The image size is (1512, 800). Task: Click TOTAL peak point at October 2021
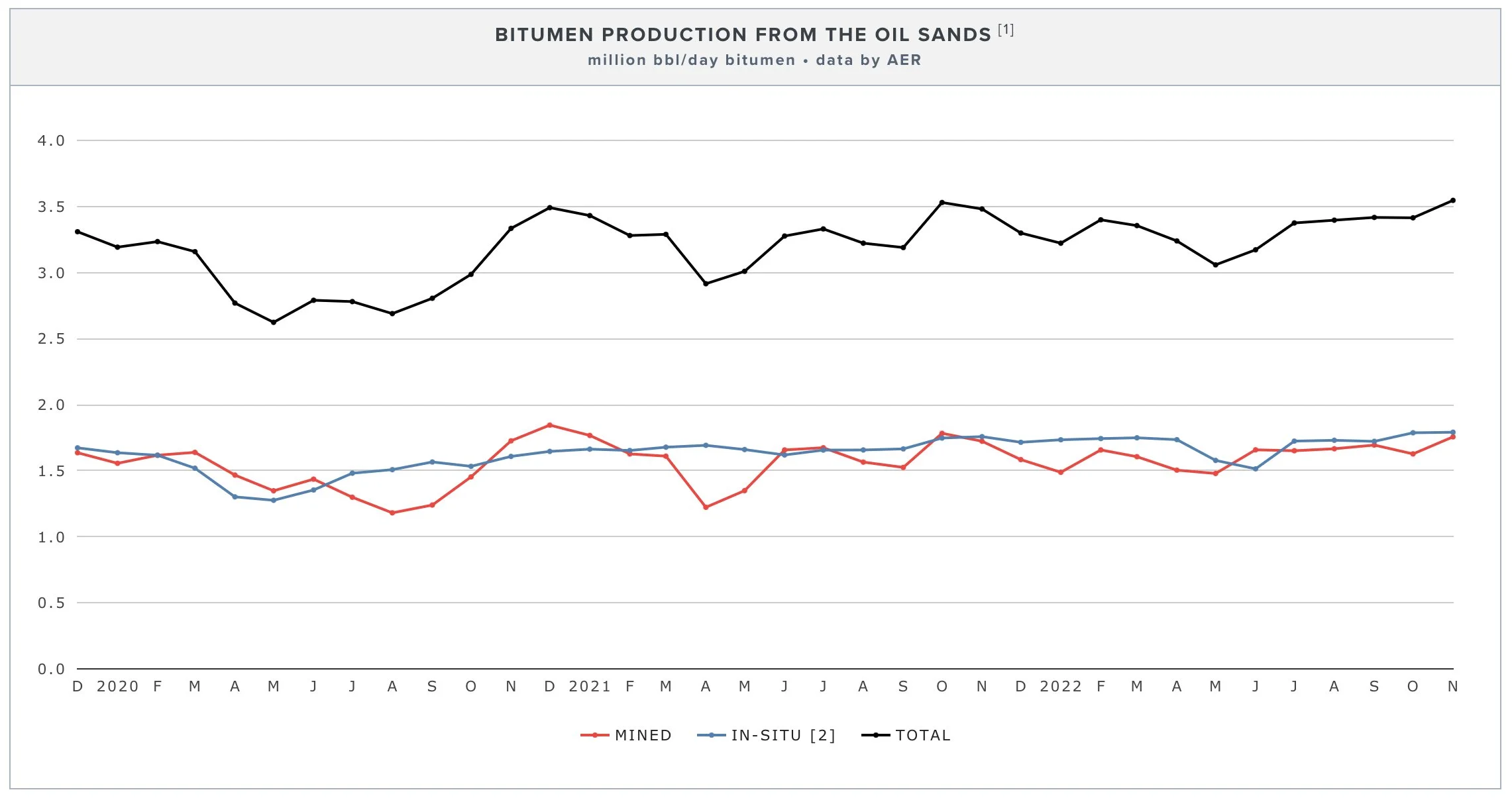pyautogui.click(x=942, y=203)
